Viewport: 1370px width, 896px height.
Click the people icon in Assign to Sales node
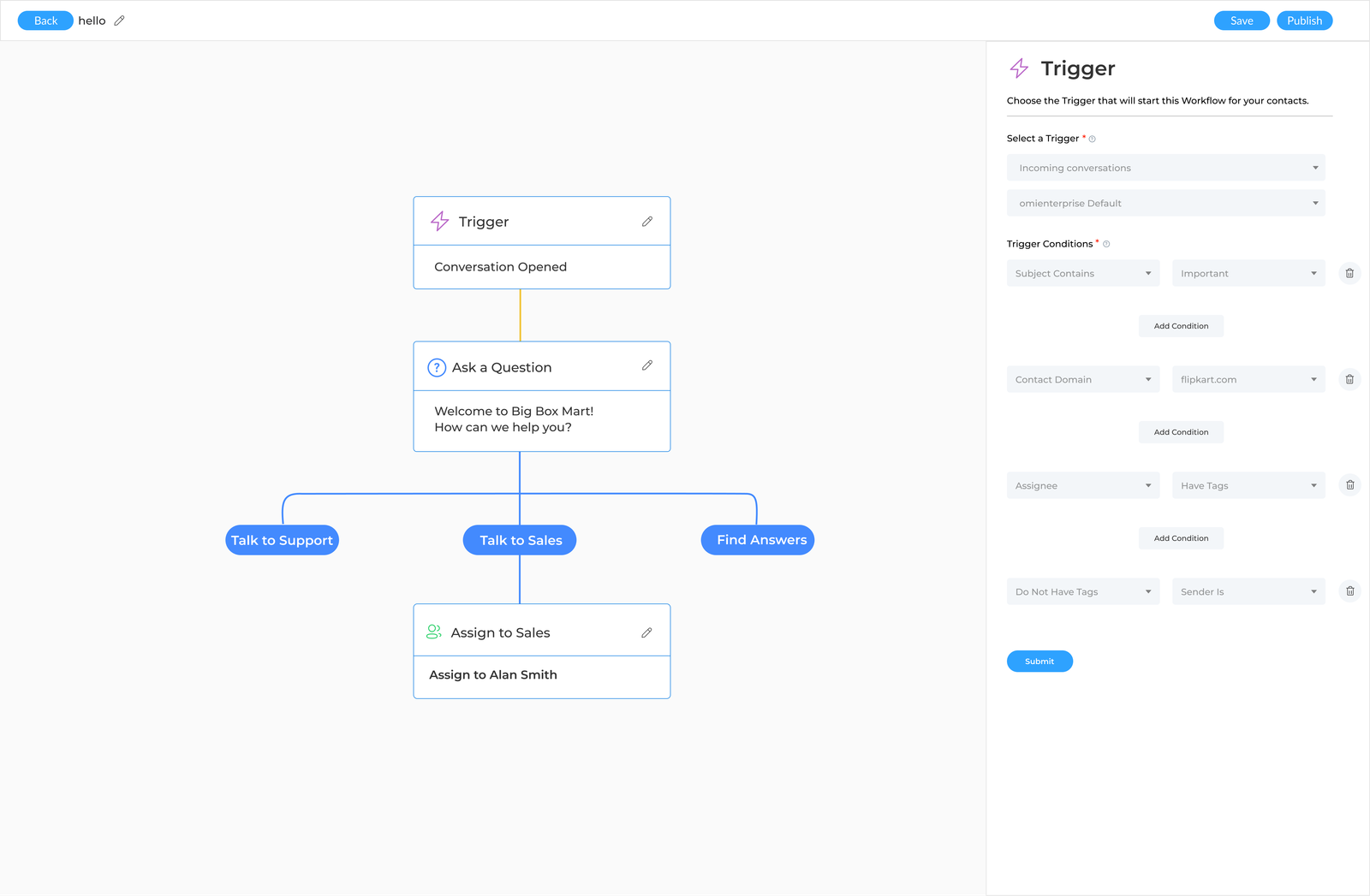434,632
